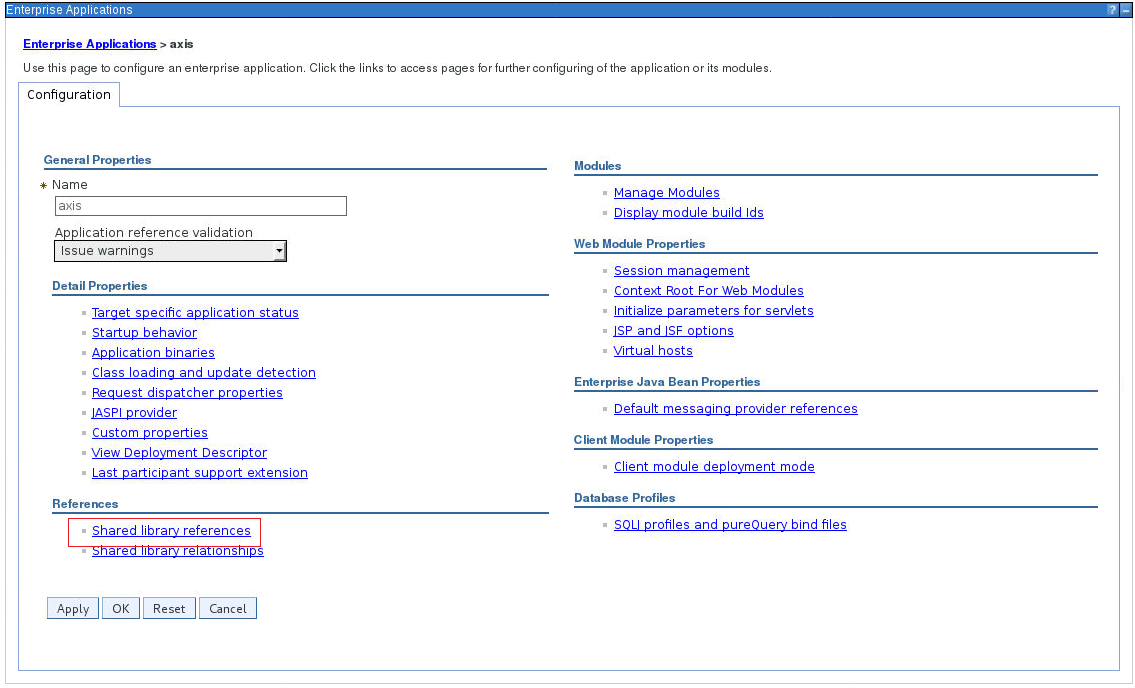Open Client module deployment mode
This screenshot has height=688, width=1135.
[714, 466]
